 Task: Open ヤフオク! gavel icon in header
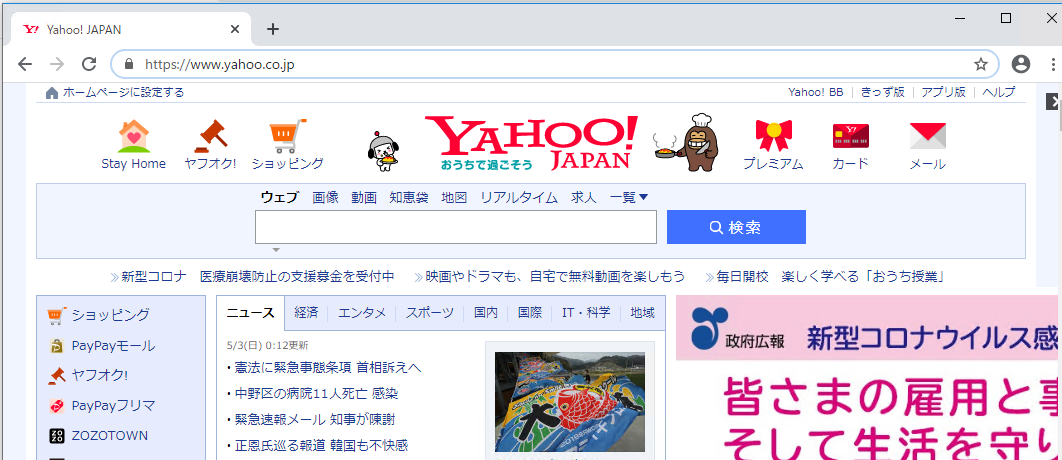point(210,137)
